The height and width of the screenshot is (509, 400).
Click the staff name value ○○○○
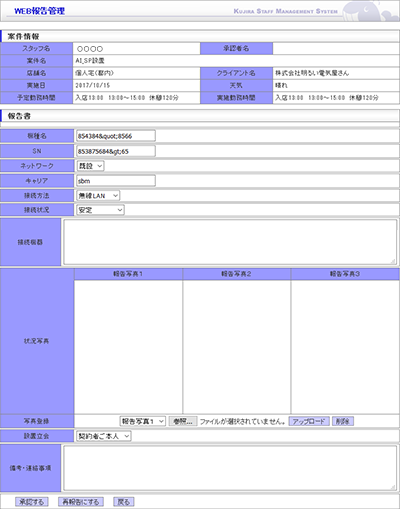(90, 49)
